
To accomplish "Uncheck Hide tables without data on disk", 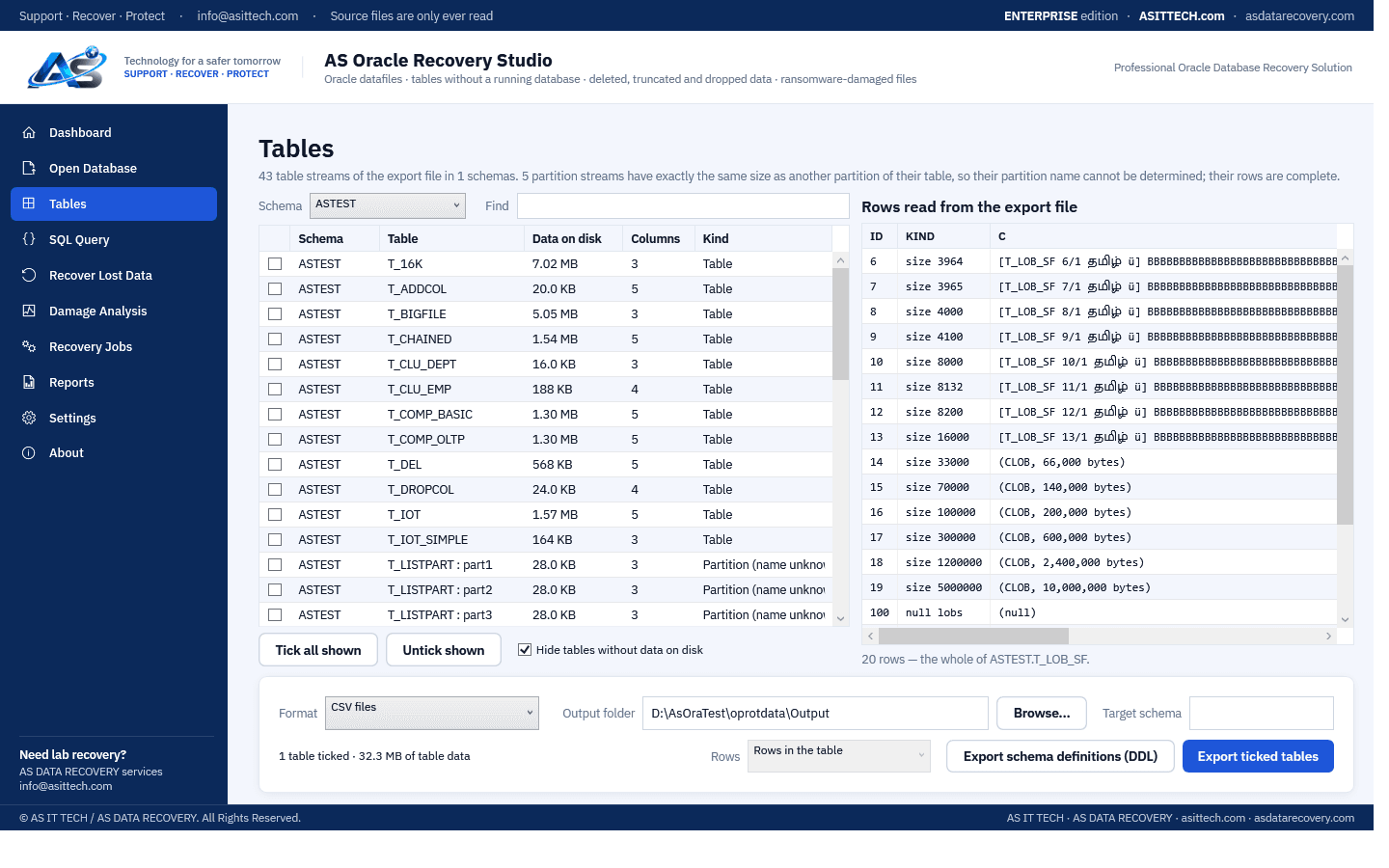I will click(525, 650).
